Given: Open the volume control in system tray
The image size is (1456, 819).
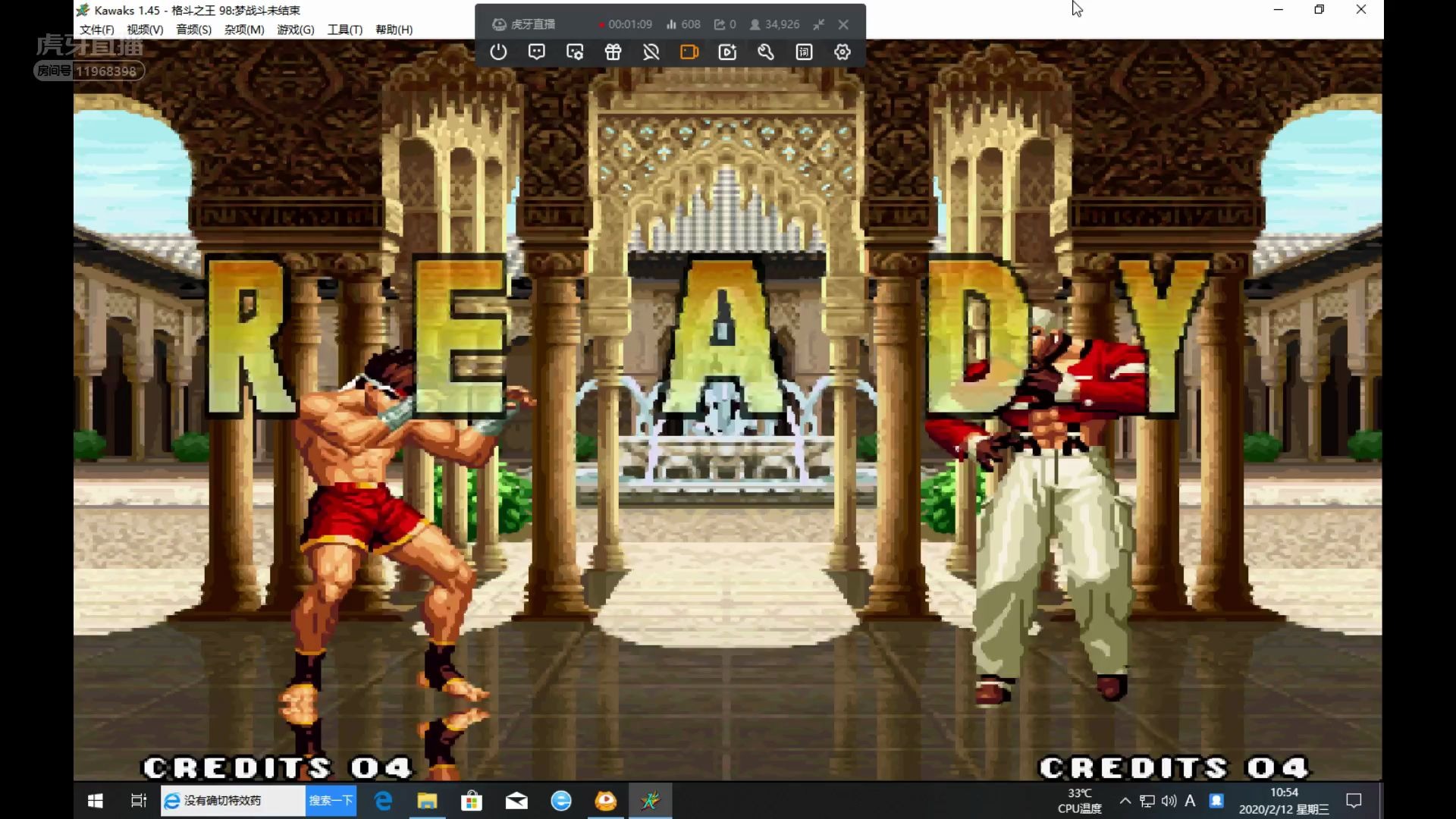Looking at the screenshot, I should pos(1169,801).
